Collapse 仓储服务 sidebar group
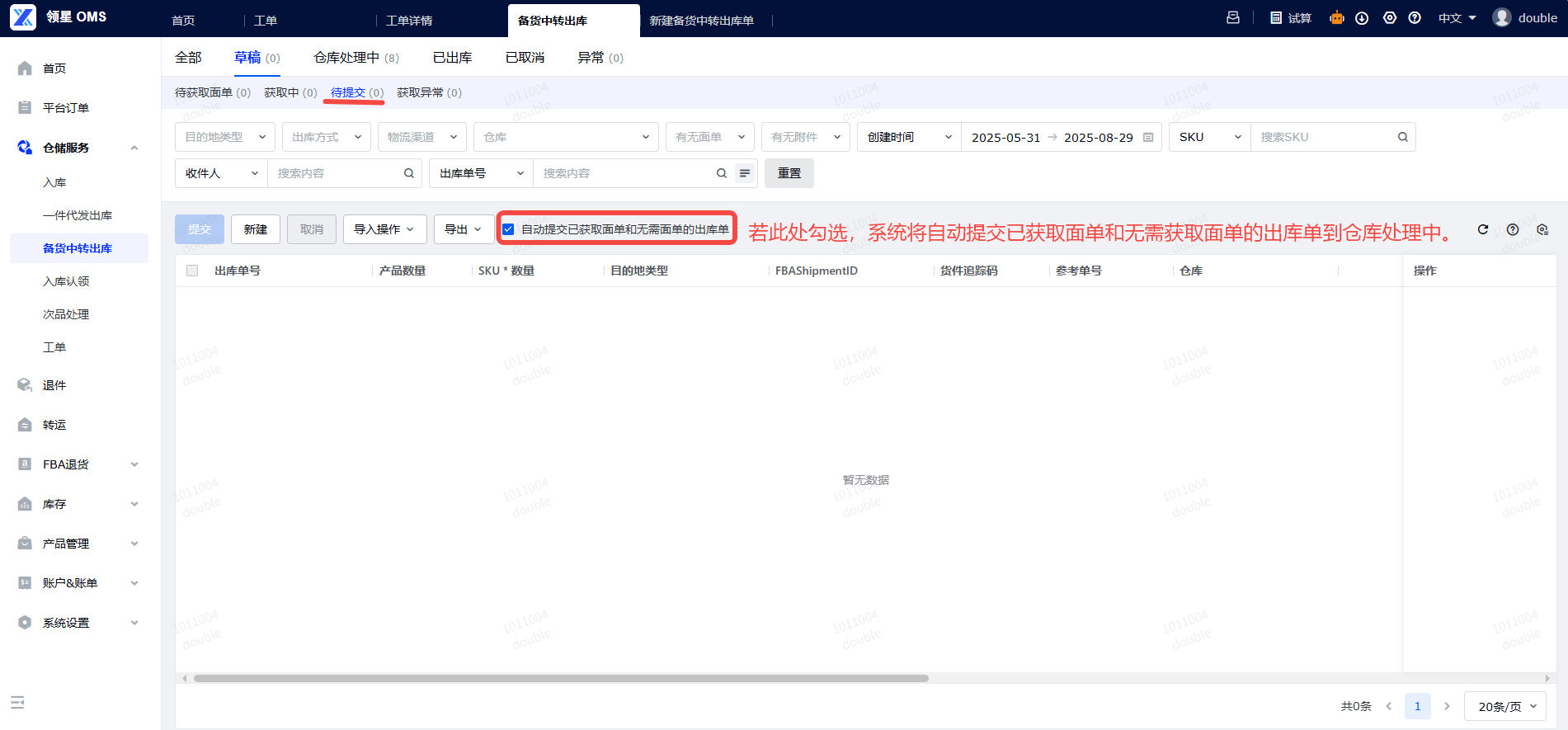Screen dimensions: 1568x730 pyautogui.click(x=134, y=148)
